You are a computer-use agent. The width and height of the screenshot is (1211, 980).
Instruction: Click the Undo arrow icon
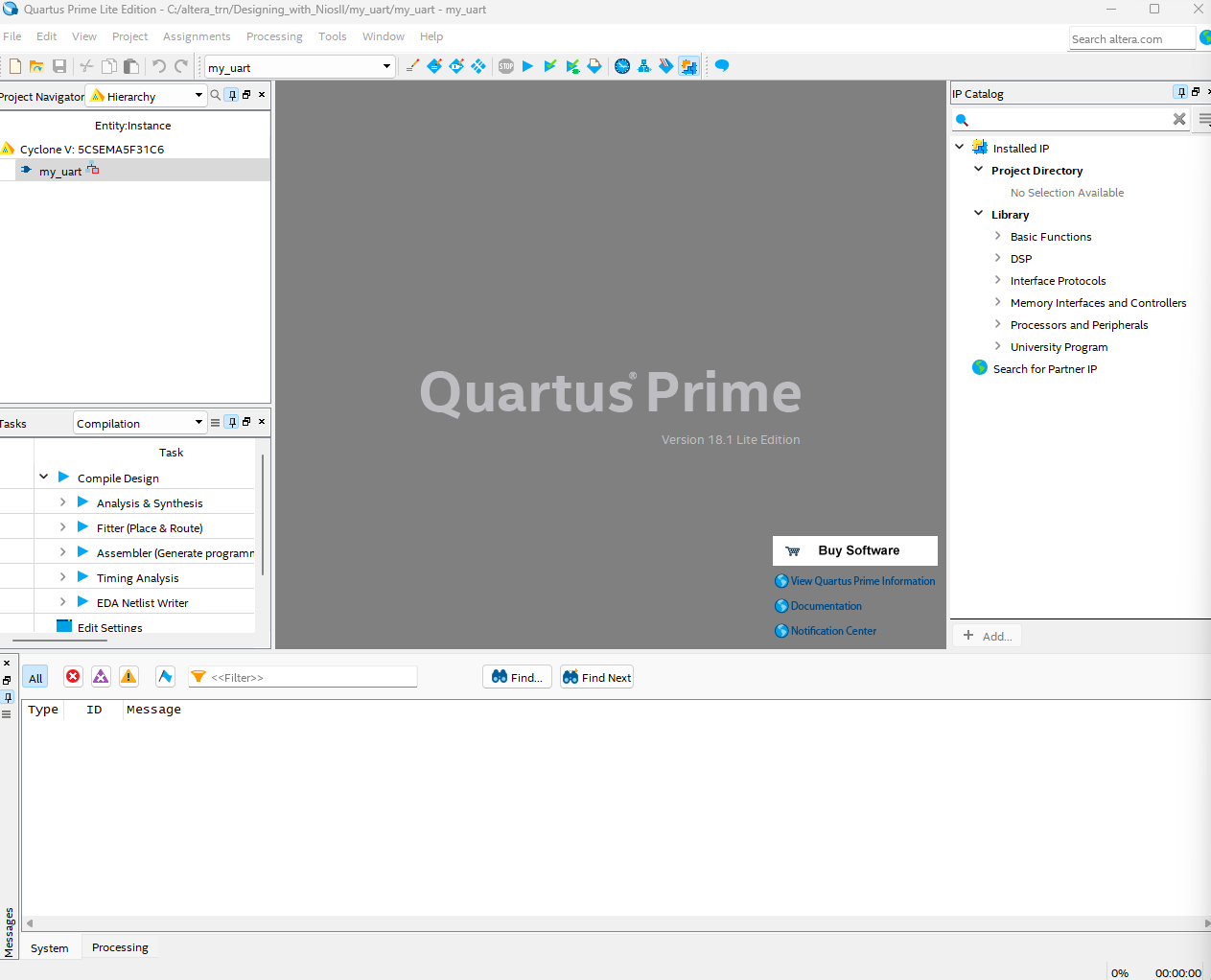click(x=159, y=66)
